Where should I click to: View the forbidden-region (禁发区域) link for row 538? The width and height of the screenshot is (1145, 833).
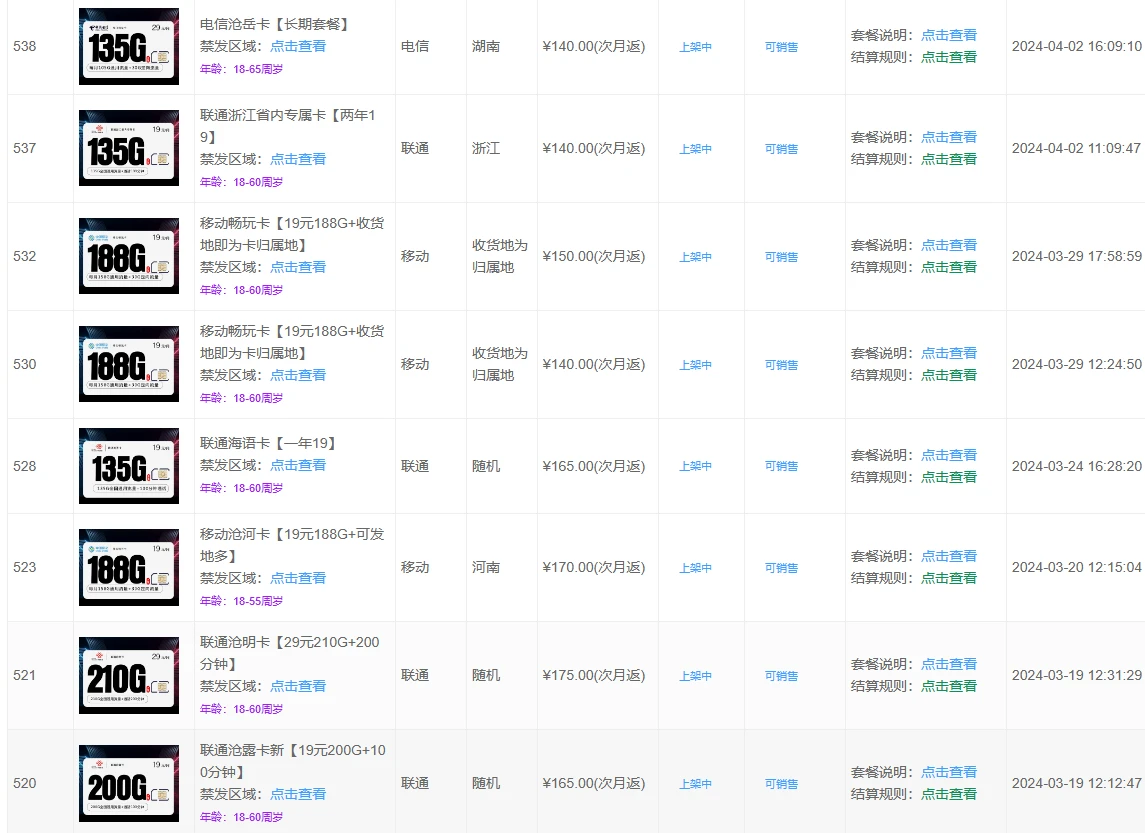pos(298,46)
